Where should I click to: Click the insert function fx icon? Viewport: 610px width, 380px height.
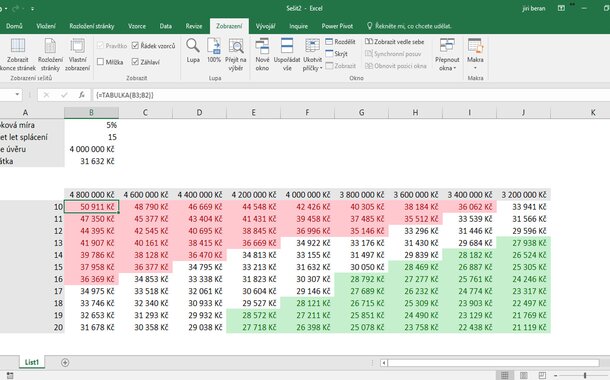[81, 95]
